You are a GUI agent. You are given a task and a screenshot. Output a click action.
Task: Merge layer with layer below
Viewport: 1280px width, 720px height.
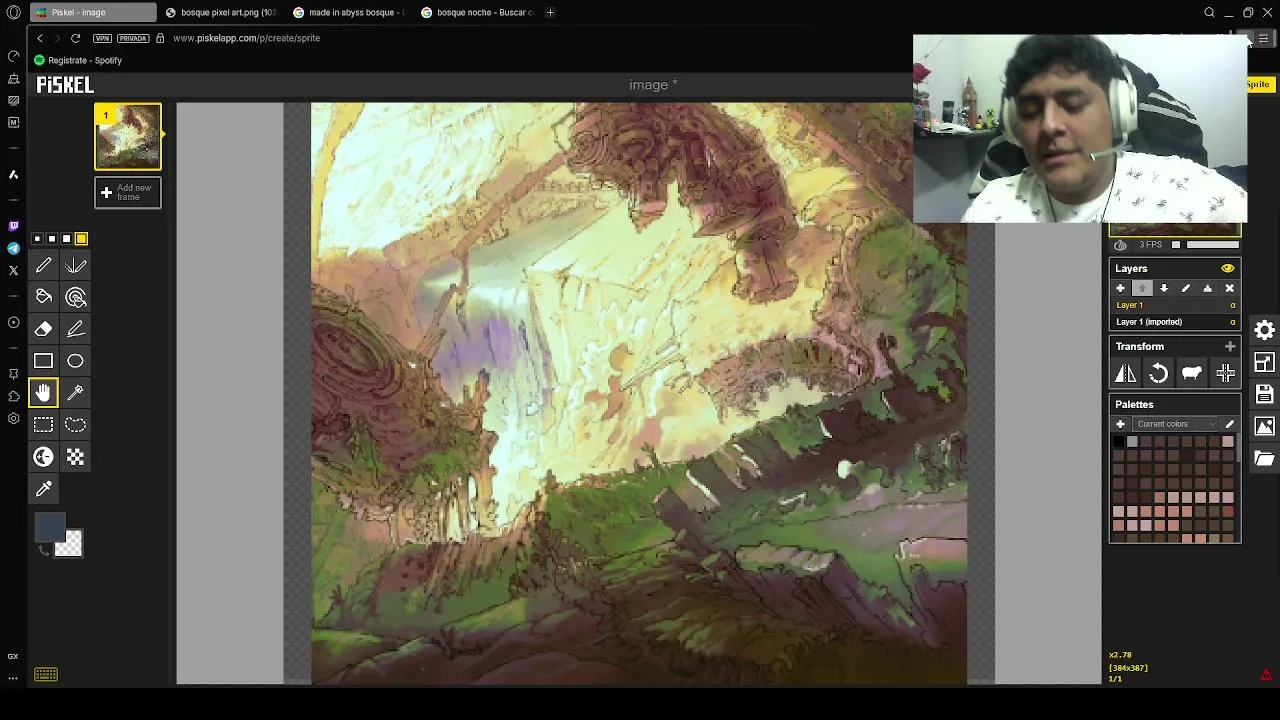[x=1207, y=288]
